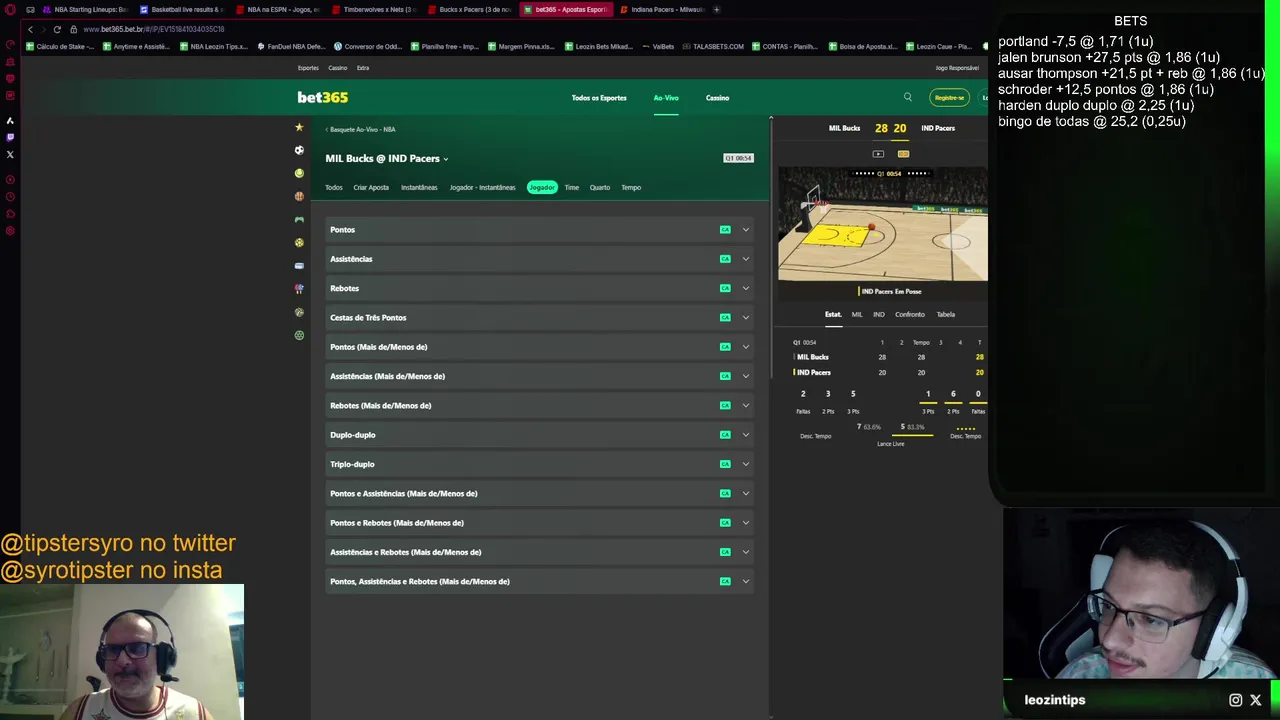This screenshot has height=720, width=1280.
Task: Select the Tempo tab
Action: point(631,187)
